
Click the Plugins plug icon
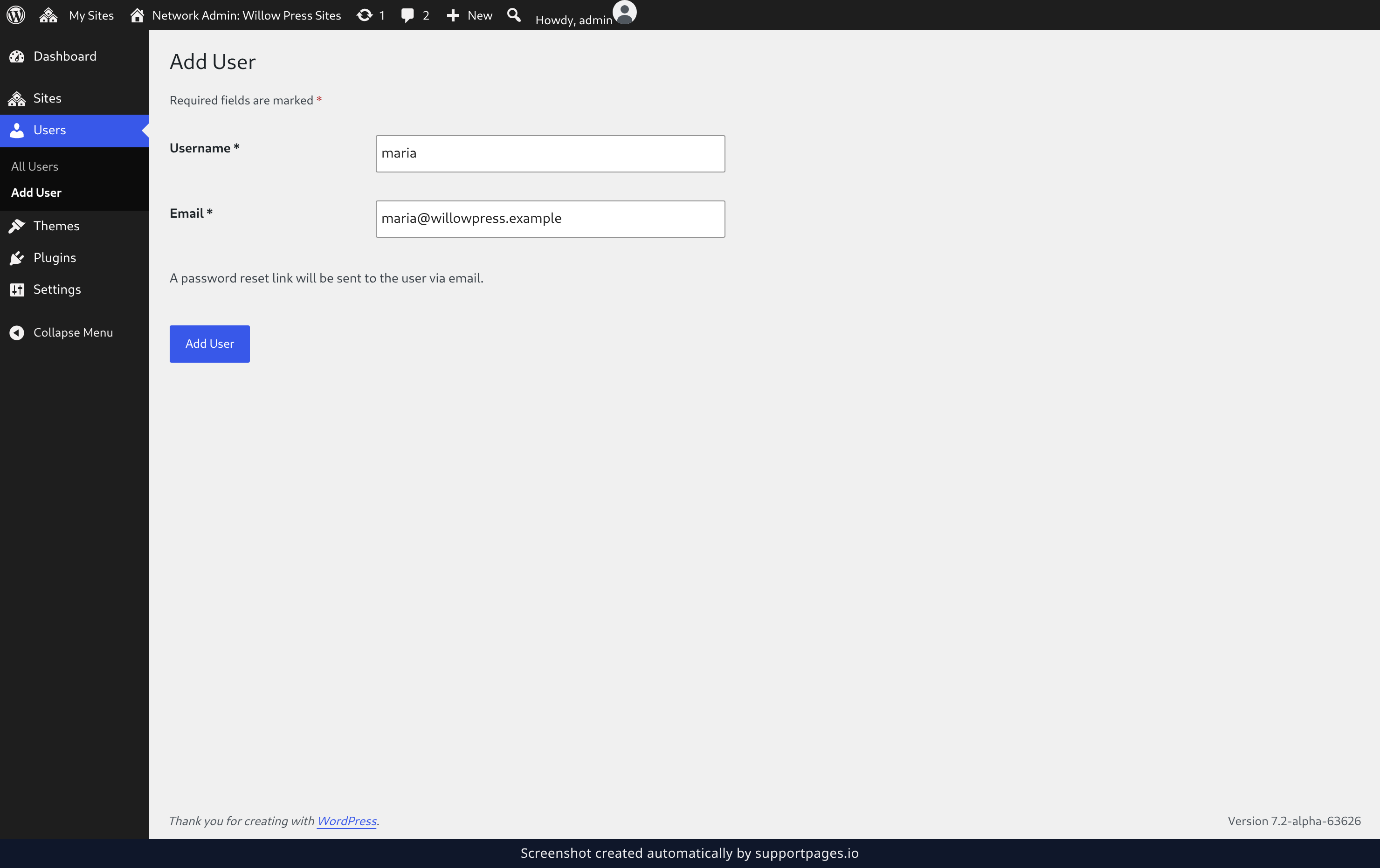point(17,258)
